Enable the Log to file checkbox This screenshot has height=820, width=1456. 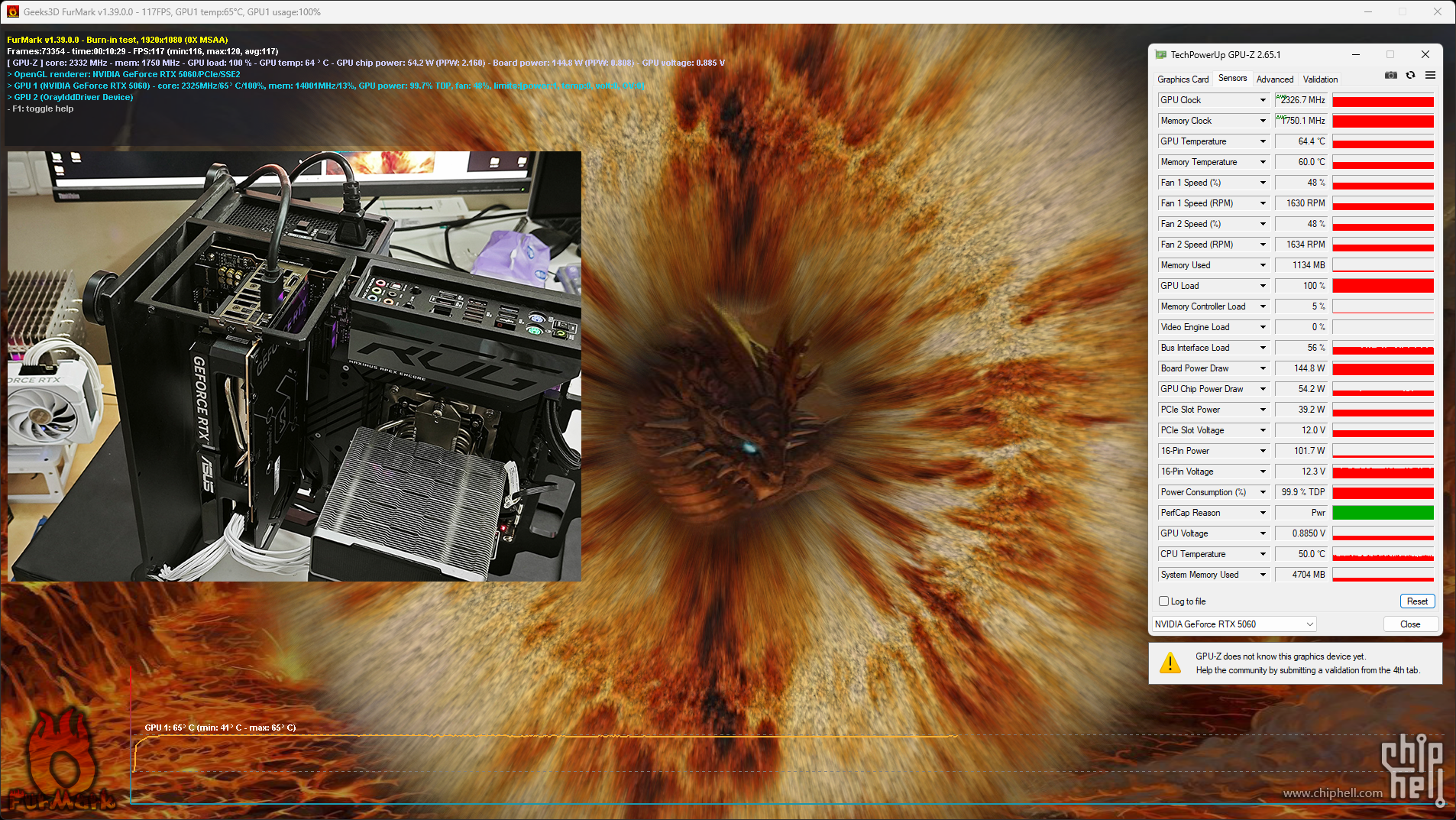(1164, 601)
